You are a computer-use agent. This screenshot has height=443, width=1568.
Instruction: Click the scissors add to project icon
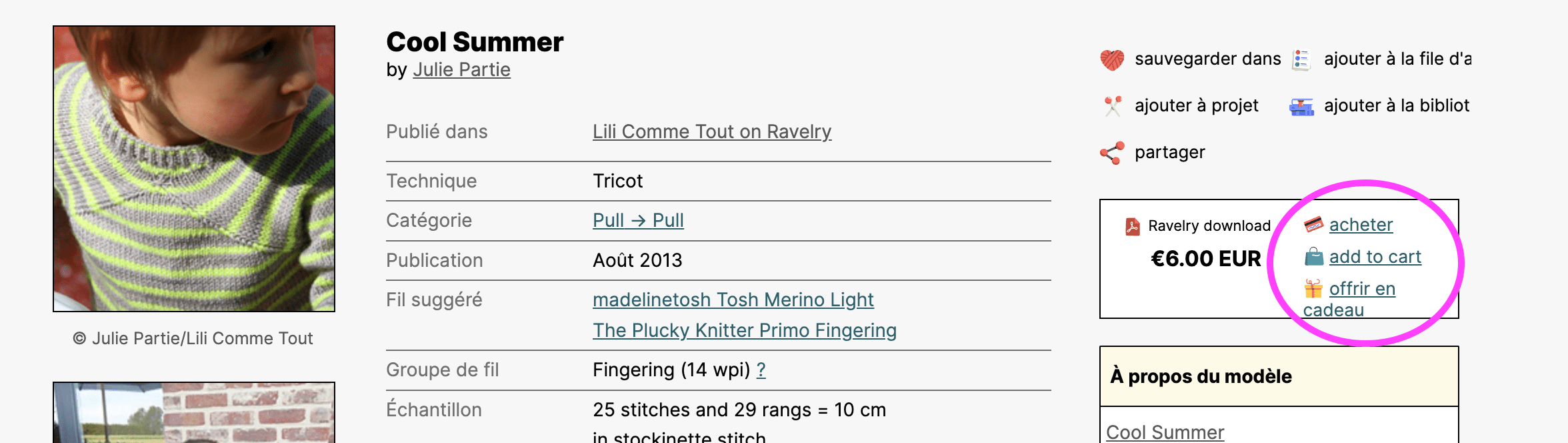pos(1112,106)
